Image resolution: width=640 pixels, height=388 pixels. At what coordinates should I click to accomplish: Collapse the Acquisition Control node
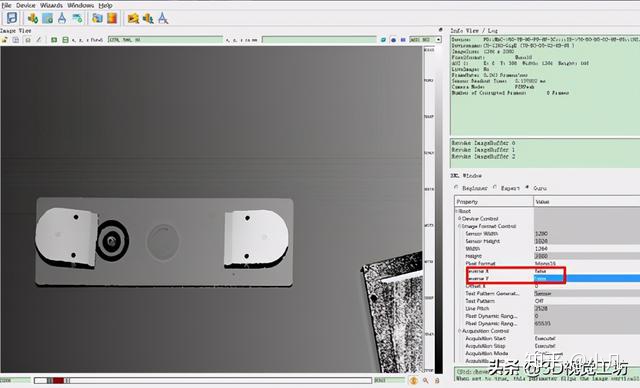(x=459, y=331)
